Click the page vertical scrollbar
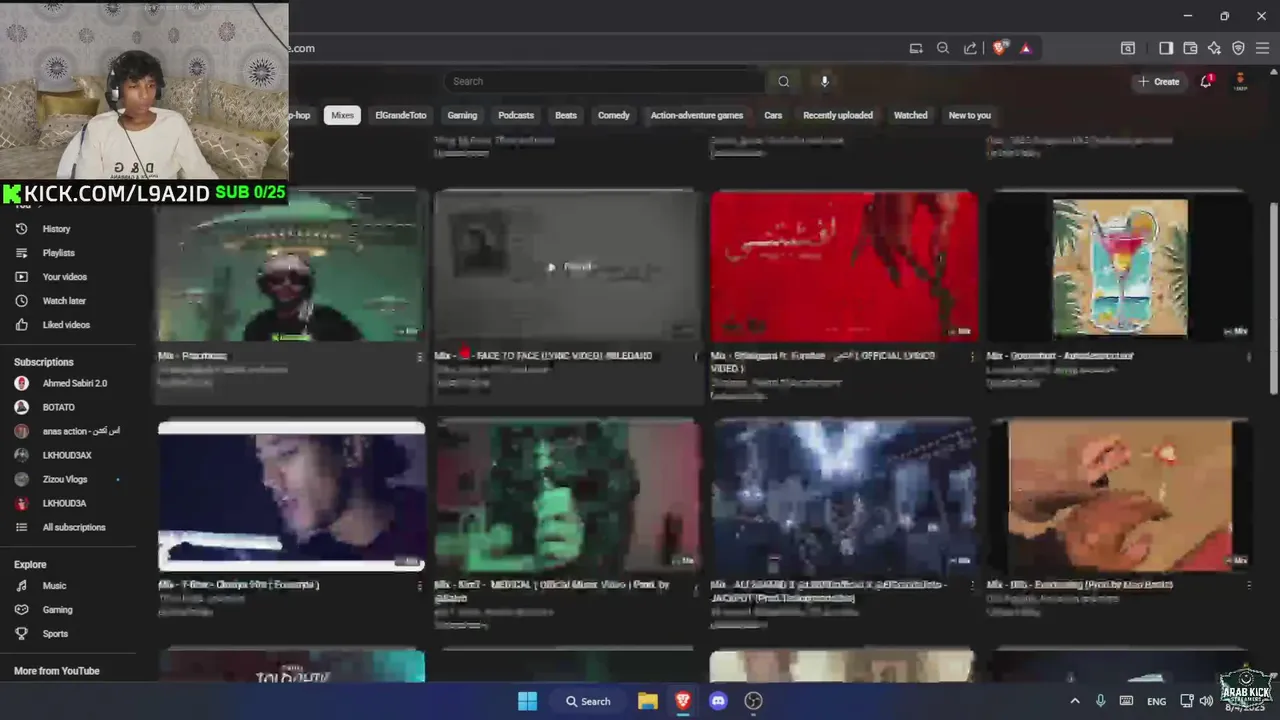The height and width of the screenshot is (720, 1280). [x=1273, y=300]
